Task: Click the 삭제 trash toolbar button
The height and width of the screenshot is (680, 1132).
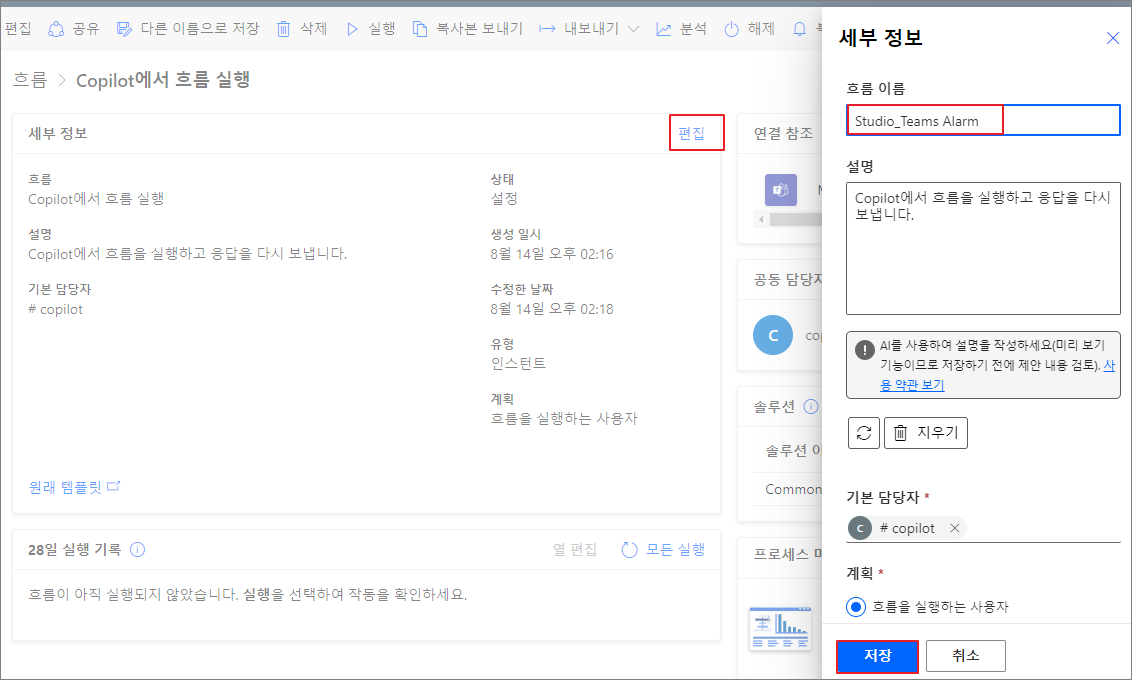Action: [x=302, y=29]
